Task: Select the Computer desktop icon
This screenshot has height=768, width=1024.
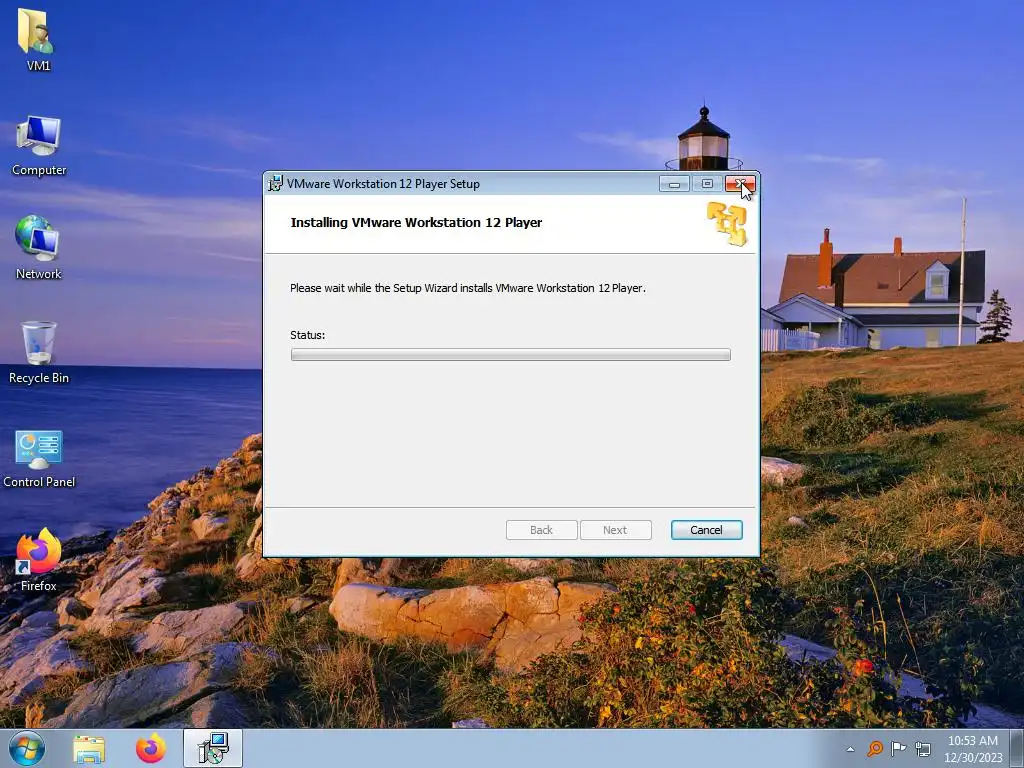Action: [39, 145]
